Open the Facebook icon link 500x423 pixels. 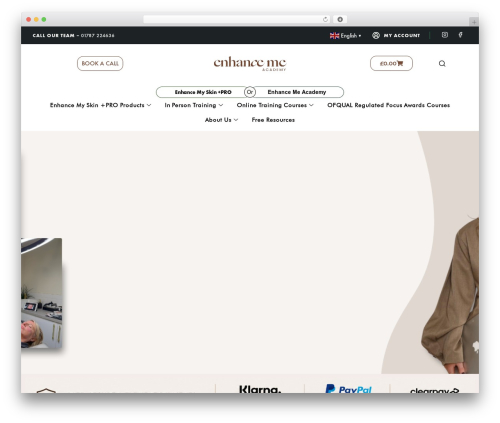[x=460, y=35]
